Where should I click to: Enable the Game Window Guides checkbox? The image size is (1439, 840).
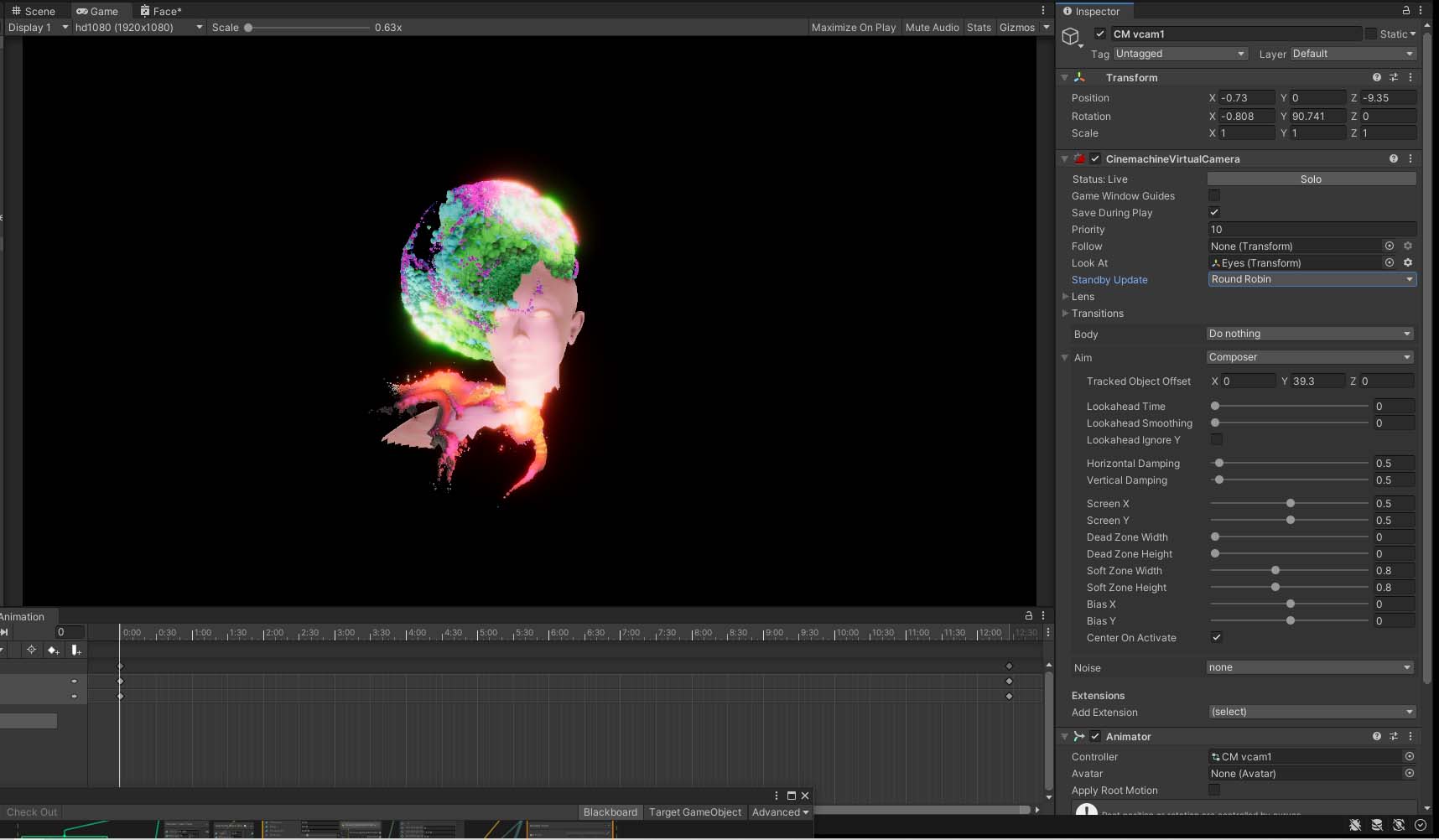tap(1214, 195)
